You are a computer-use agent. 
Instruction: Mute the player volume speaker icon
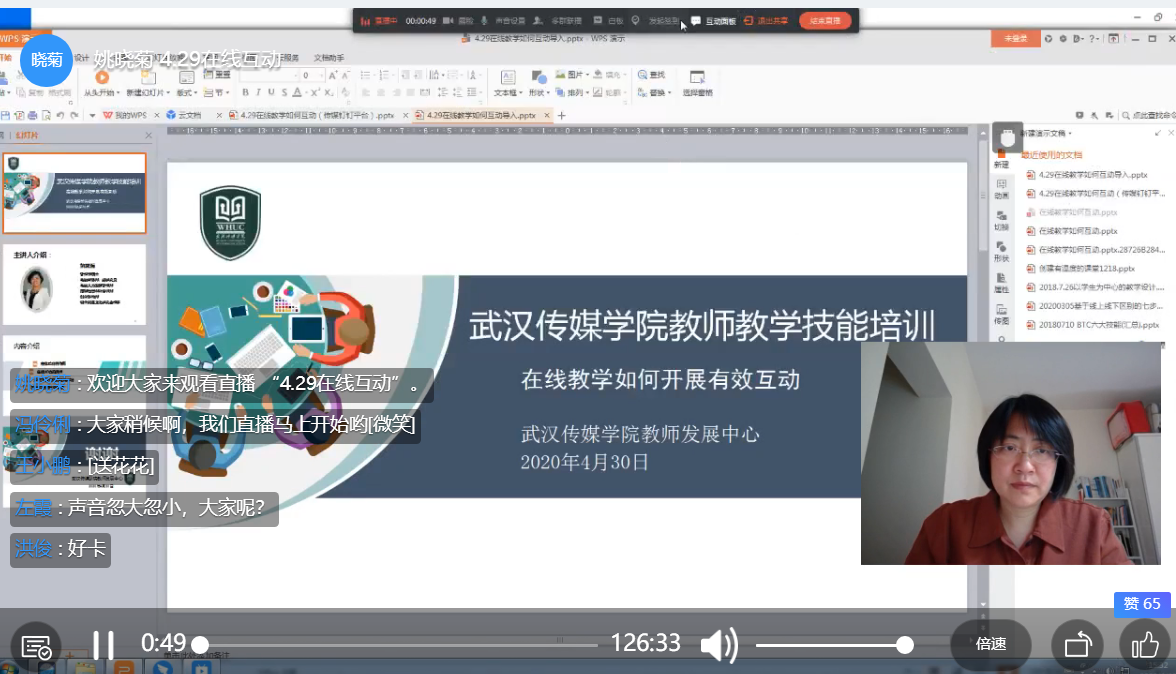pos(718,645)
